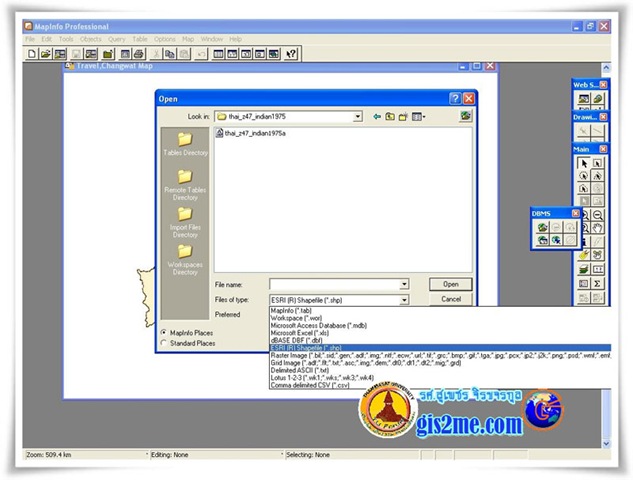Click the context Help arrow-question icon
633x480 pixels.
pos(291,54)
